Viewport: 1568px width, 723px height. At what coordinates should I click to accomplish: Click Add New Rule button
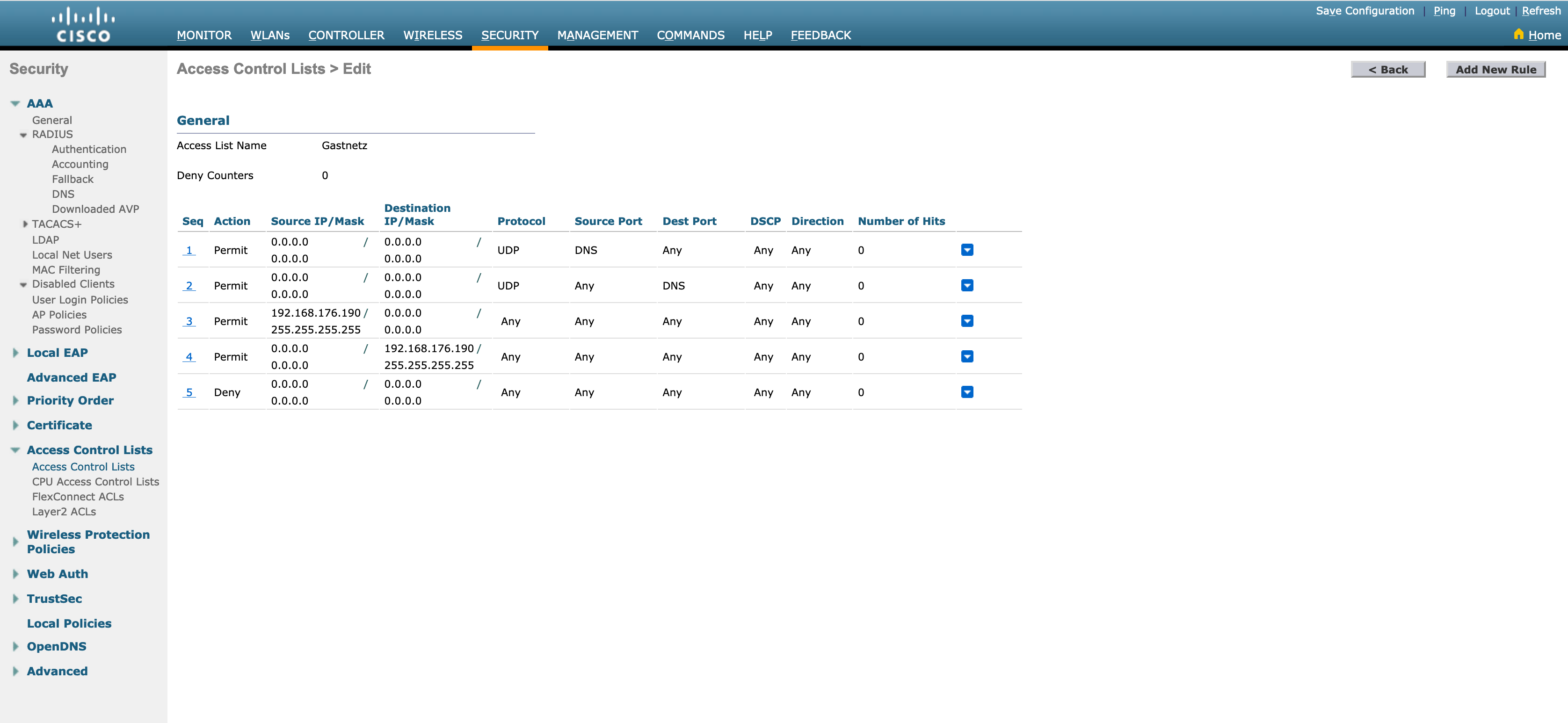1495,69
